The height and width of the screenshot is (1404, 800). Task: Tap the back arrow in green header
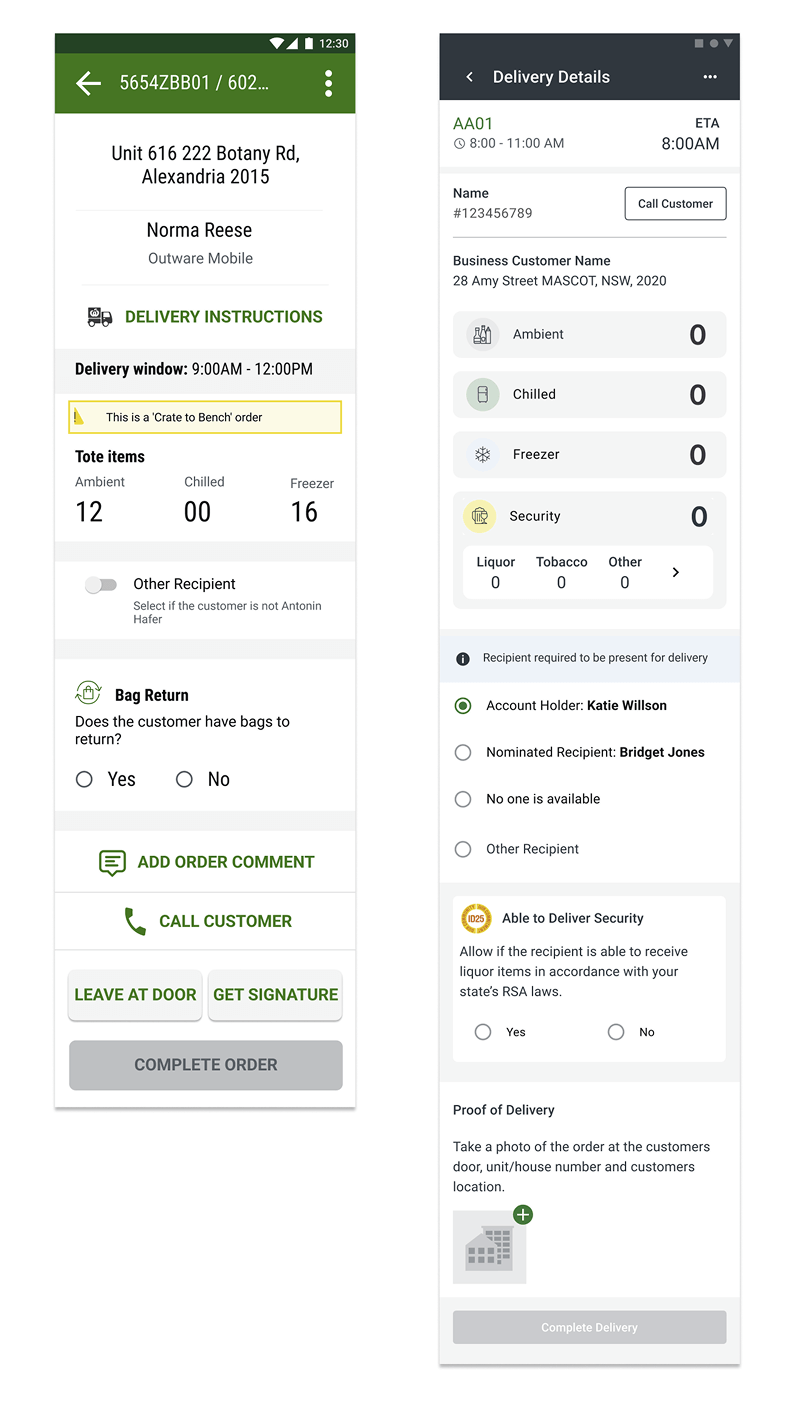[89, 84]
